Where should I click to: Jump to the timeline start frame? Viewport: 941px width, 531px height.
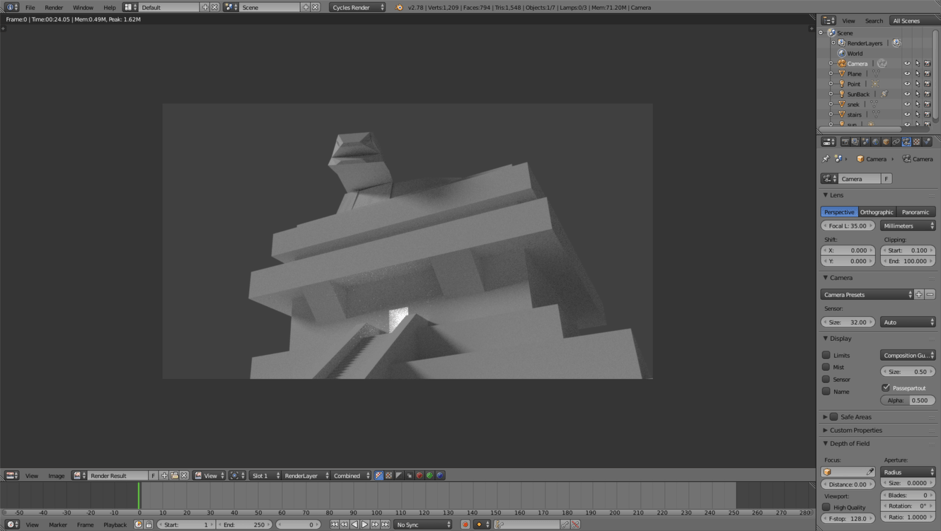pos(334,524)
